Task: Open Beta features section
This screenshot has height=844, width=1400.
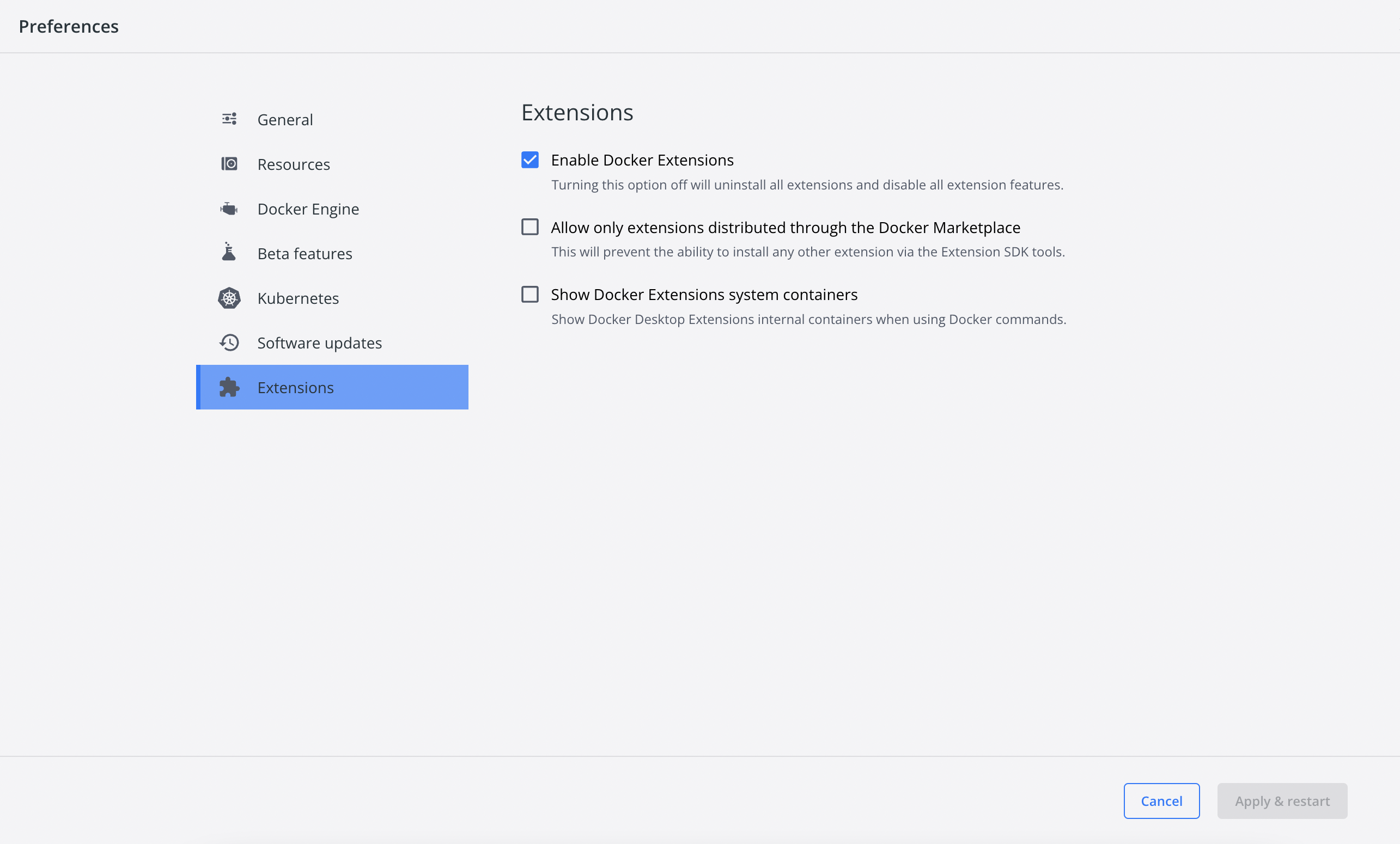Action: (x=305, y=254)
